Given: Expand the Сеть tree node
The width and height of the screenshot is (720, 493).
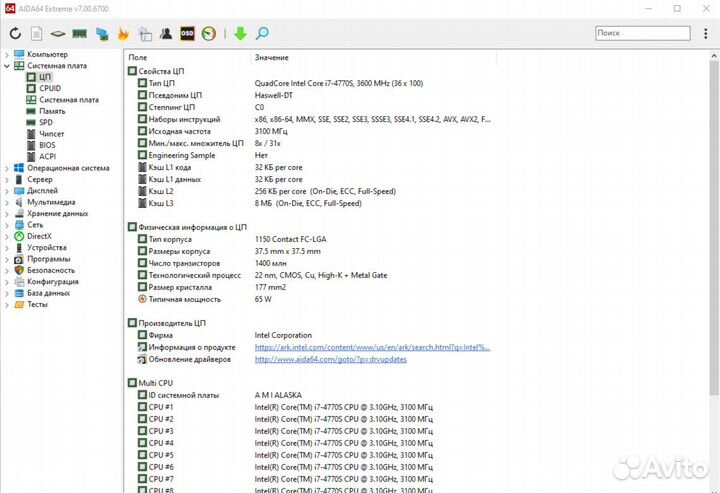Looking at the screenshot, I should point(6,225).
